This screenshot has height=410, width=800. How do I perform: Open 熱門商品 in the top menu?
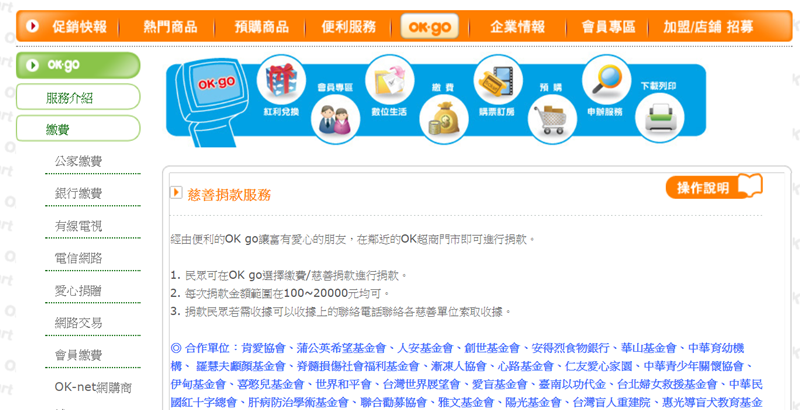pos(170,26)
